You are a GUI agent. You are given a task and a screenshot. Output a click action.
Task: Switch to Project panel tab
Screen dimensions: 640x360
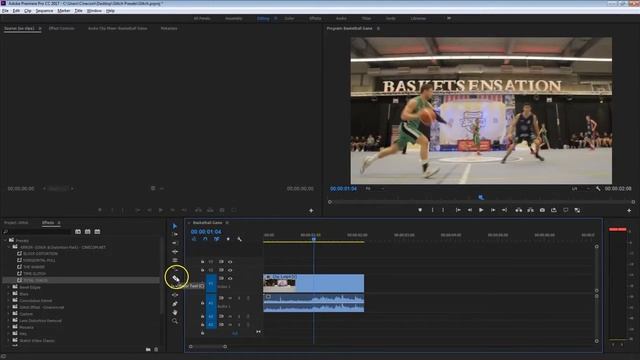(x=16, y=223)
